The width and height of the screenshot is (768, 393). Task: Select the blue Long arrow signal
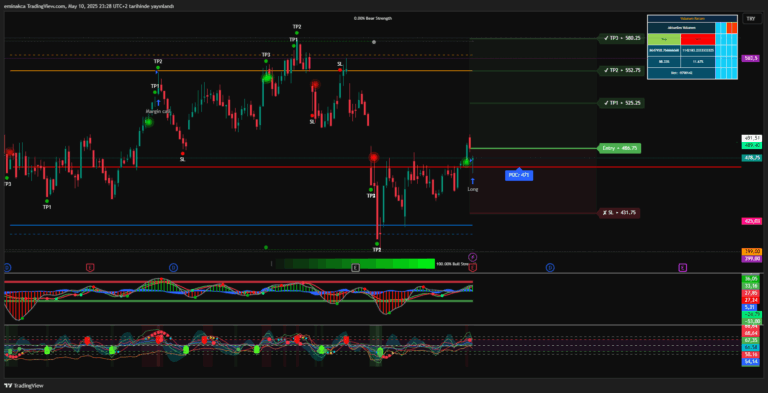(473, 181)
